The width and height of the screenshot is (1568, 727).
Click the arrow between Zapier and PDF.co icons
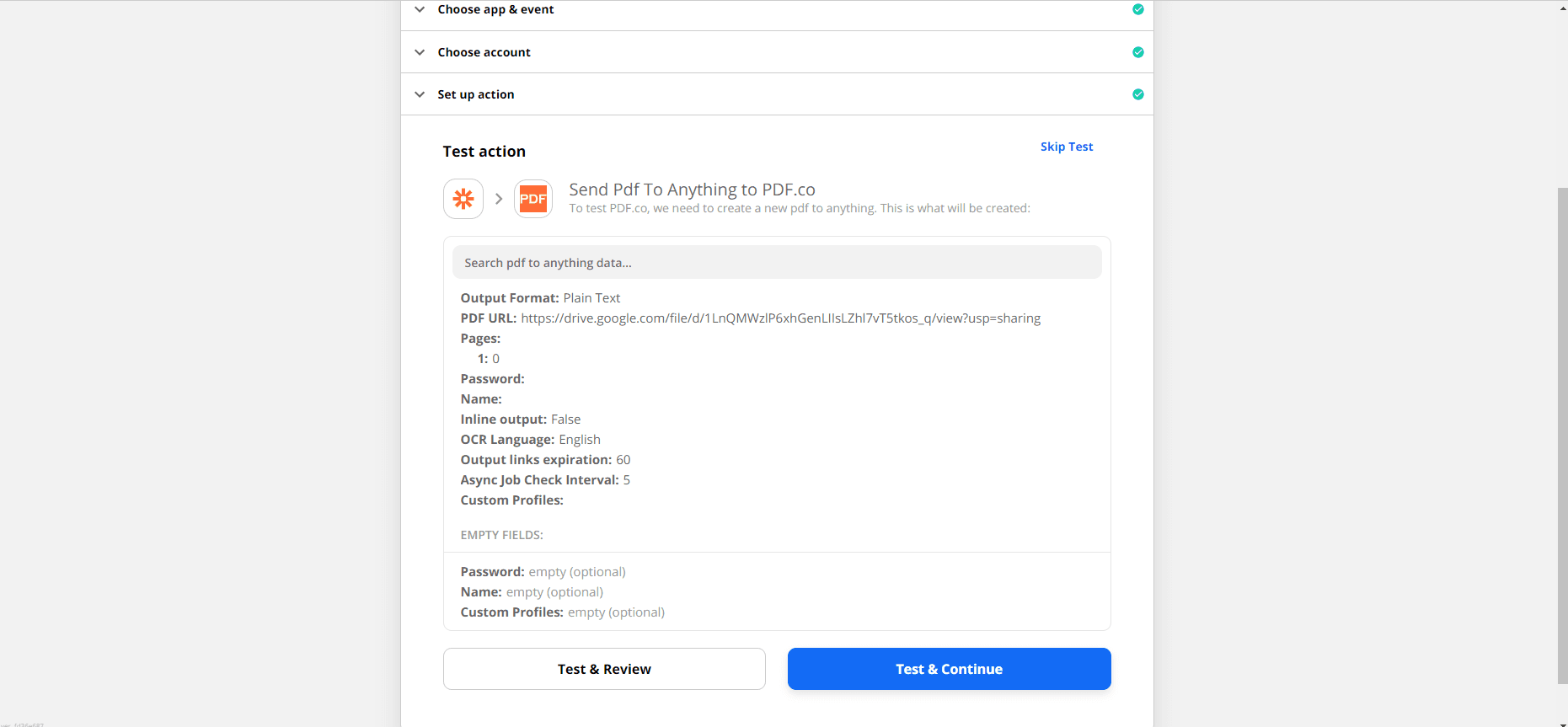499,198
